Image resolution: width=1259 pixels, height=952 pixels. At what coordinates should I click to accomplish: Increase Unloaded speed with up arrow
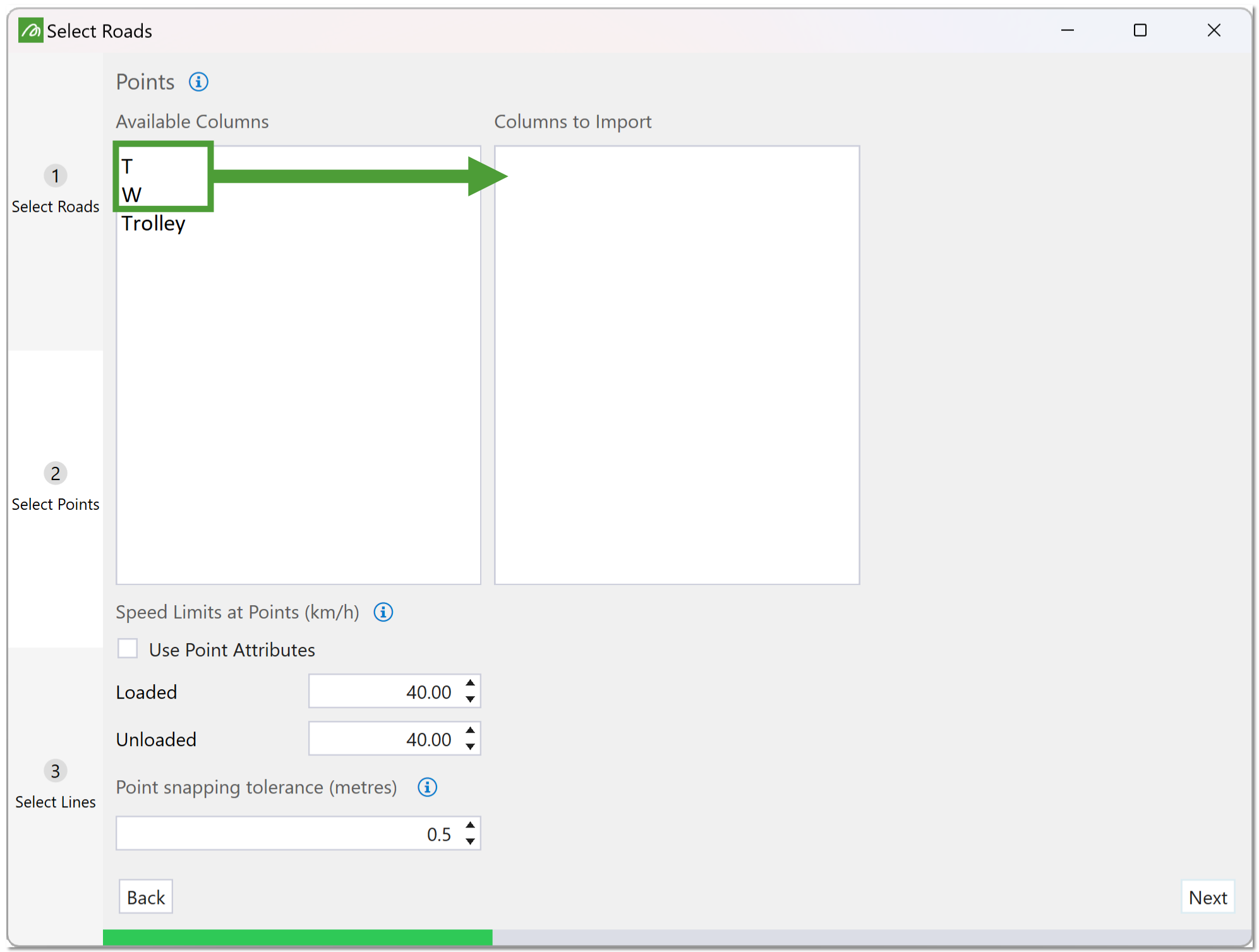click(x=470, y=730)
